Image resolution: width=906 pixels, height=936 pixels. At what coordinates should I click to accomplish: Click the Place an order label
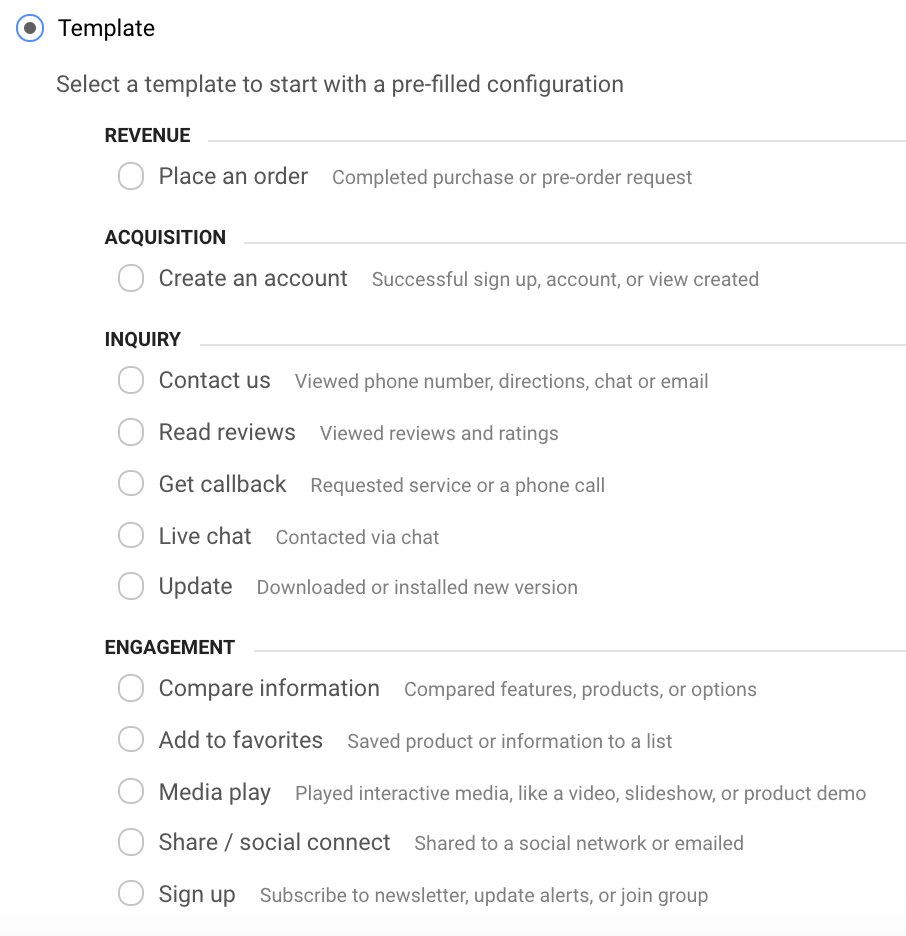click(233, 177)
